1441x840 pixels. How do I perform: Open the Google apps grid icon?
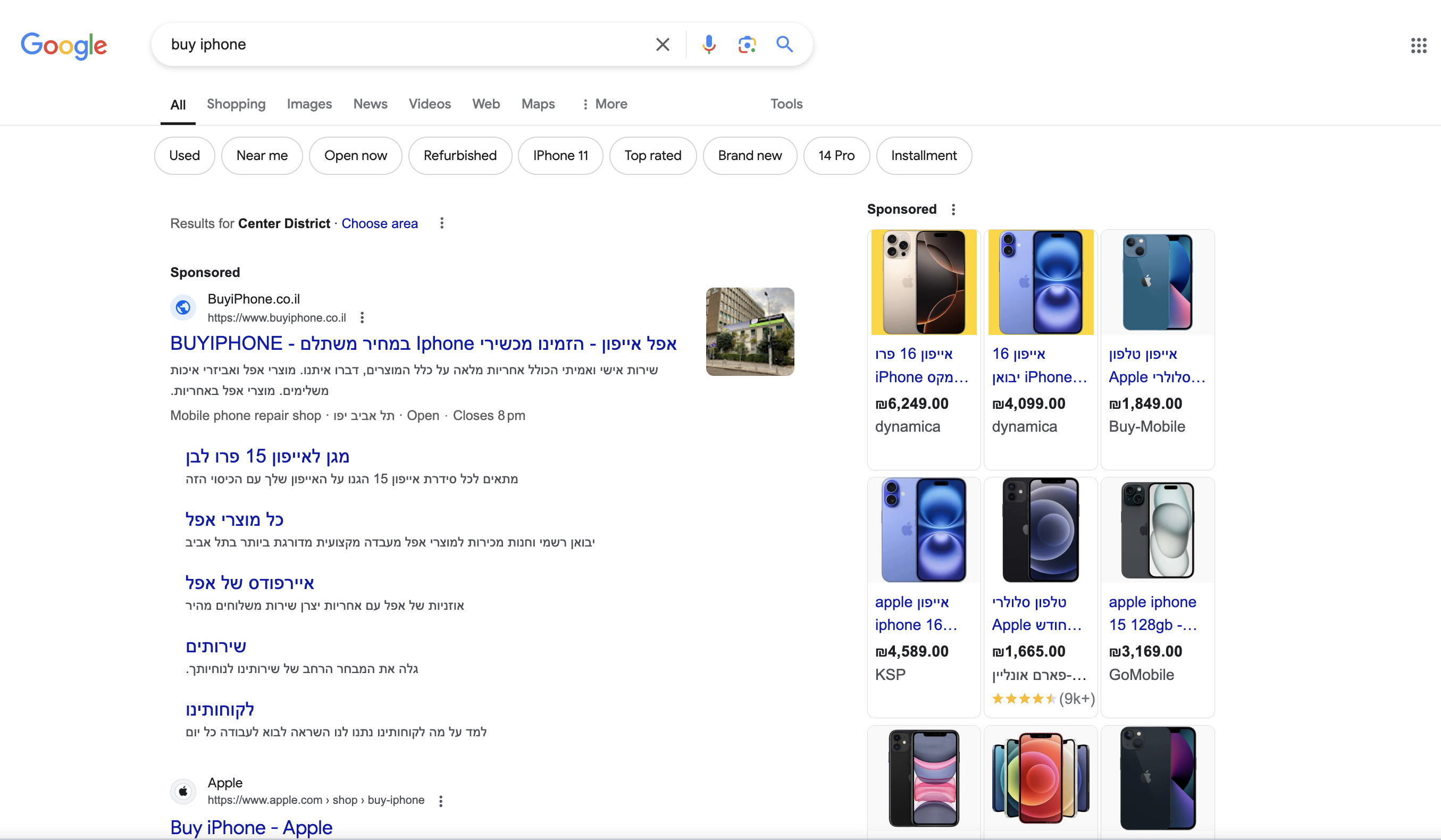(x=1418, y=45)
